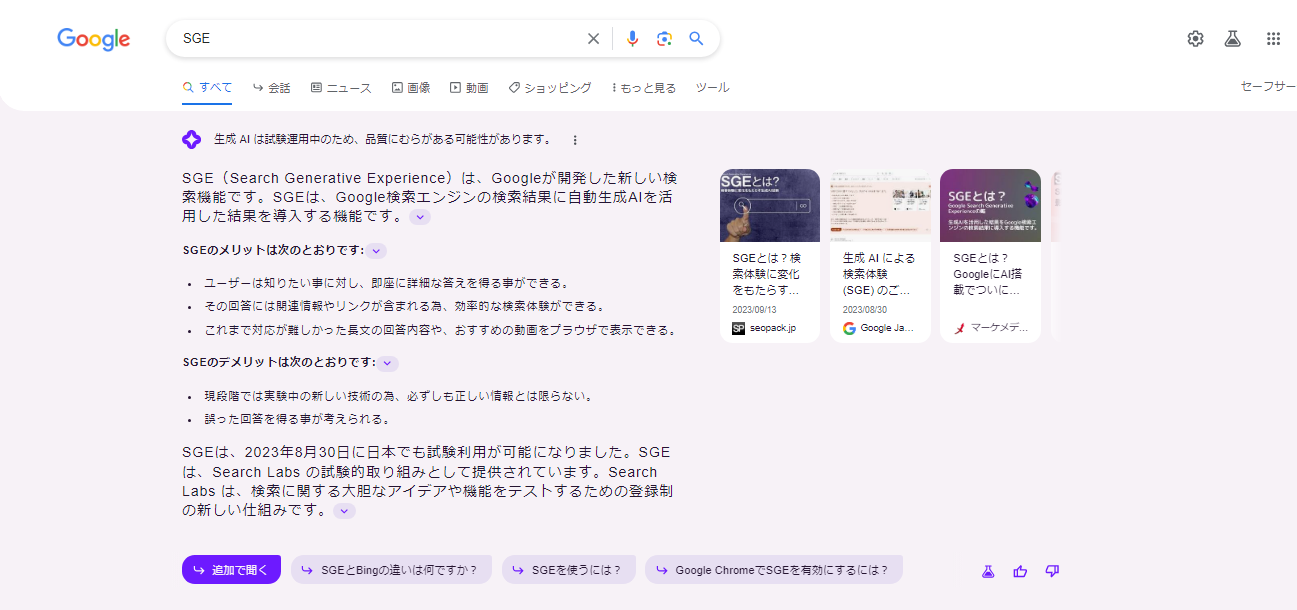Click the 誤った回答を得る bullet text
The width and height of the screenshot is (1297, 610).
pos(297,419)
